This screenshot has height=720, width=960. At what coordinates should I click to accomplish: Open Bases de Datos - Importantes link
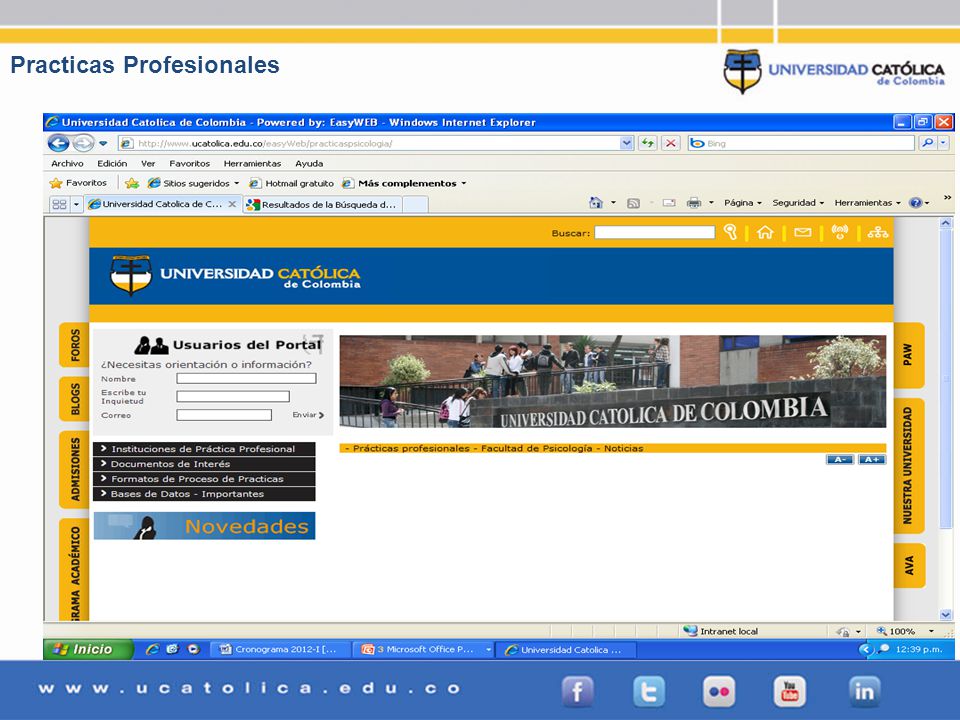coord(204,493)
